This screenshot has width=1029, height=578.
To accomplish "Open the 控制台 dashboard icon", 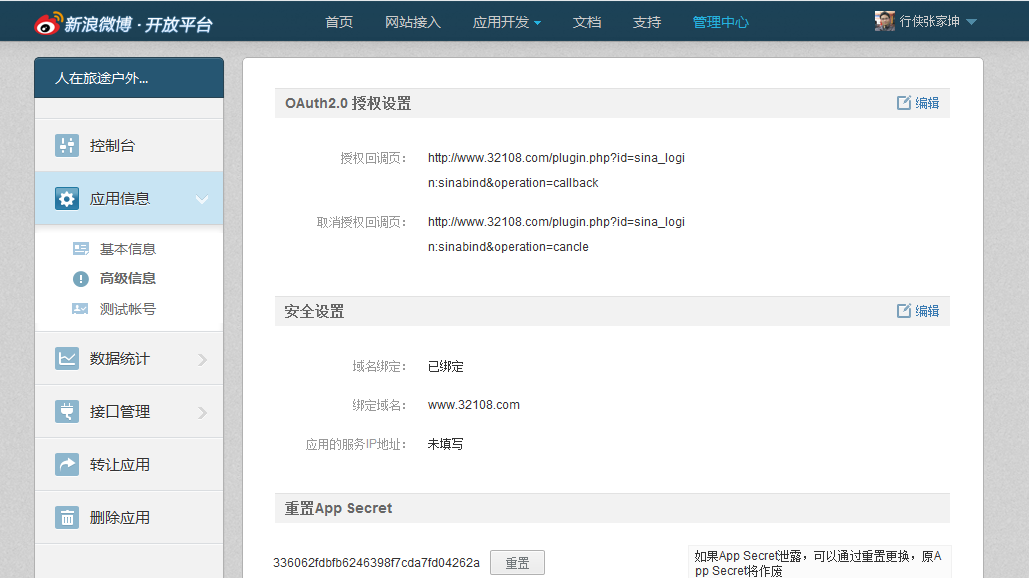I will coord(67,146).
